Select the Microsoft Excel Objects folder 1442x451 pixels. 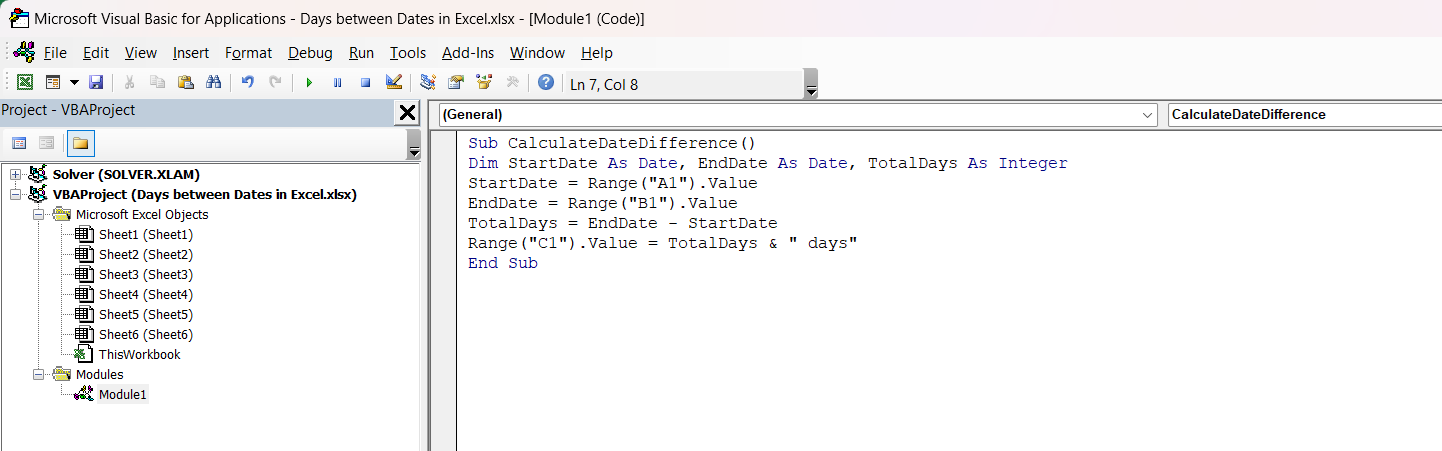click(142, 215)
